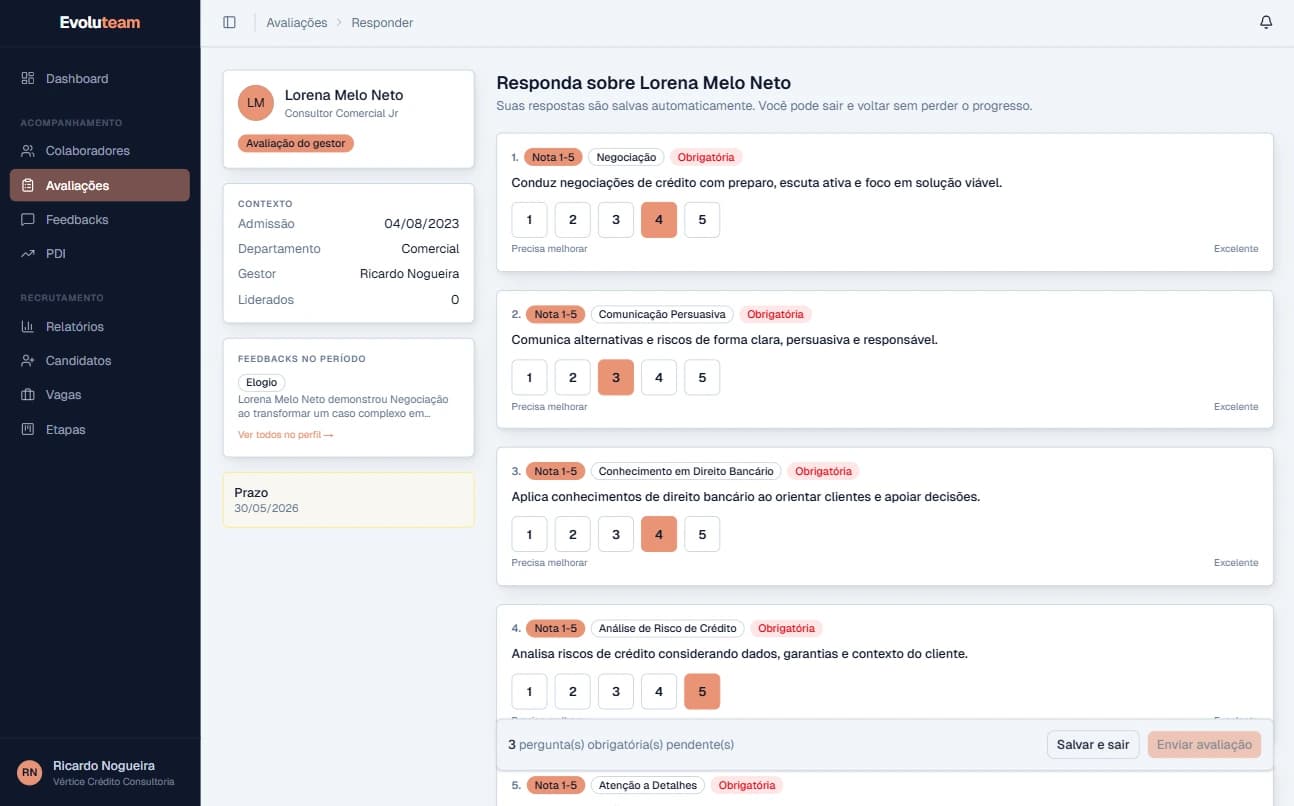Rate Negociação question as 3
The image size is (1294, 806).
click(616, 220)
